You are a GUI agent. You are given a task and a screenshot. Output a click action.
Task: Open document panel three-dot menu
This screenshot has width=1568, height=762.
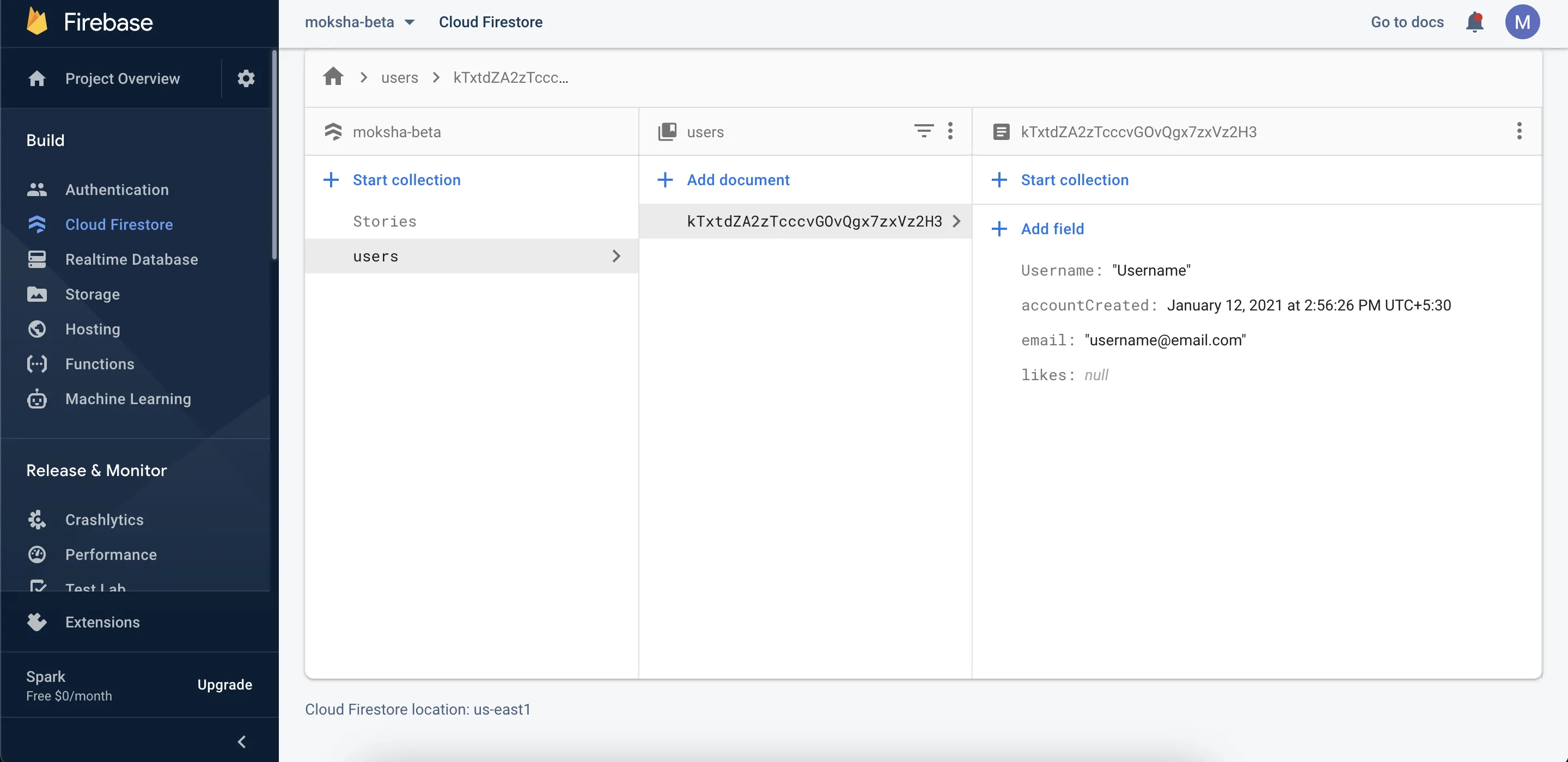pos(1518,131)
